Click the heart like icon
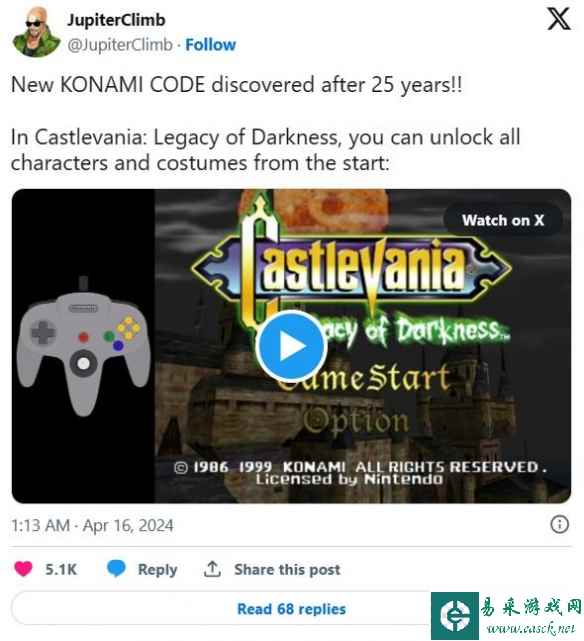Screen dimensions: 584x641 coord(23,569)
